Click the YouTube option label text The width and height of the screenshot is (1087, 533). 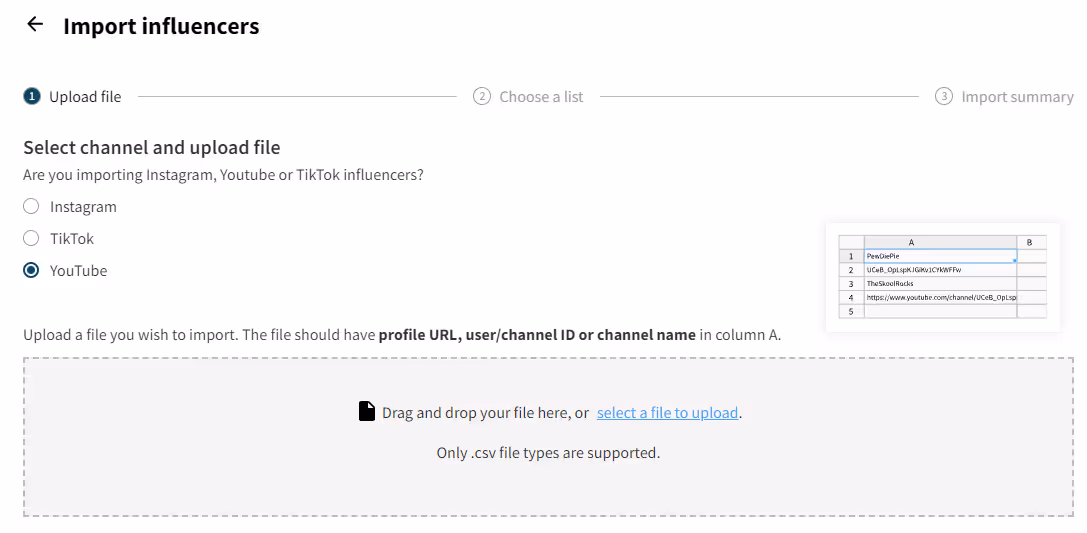tap(78, 270)
